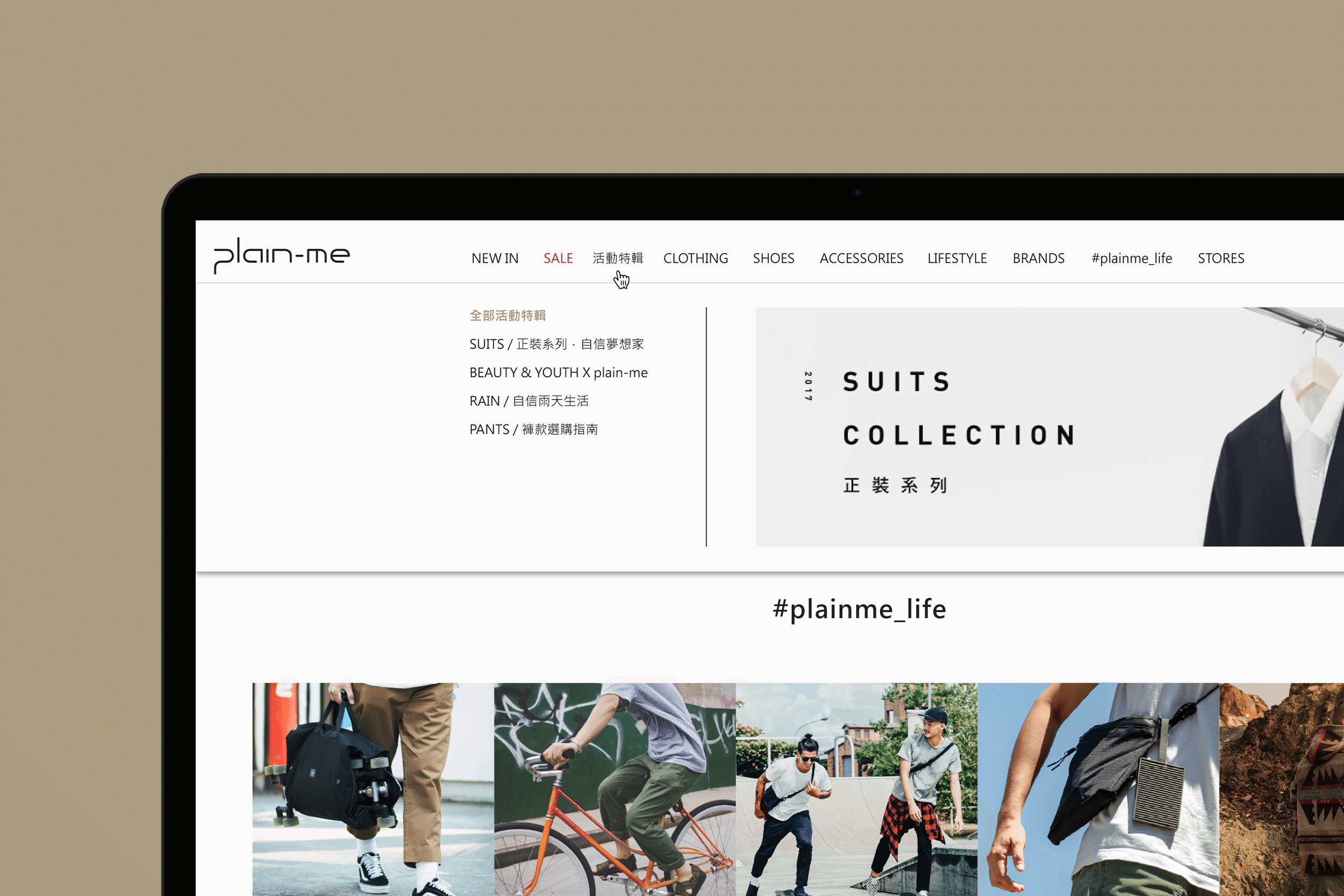Open the two skateboarders photo thumbnail

(856, 789)
